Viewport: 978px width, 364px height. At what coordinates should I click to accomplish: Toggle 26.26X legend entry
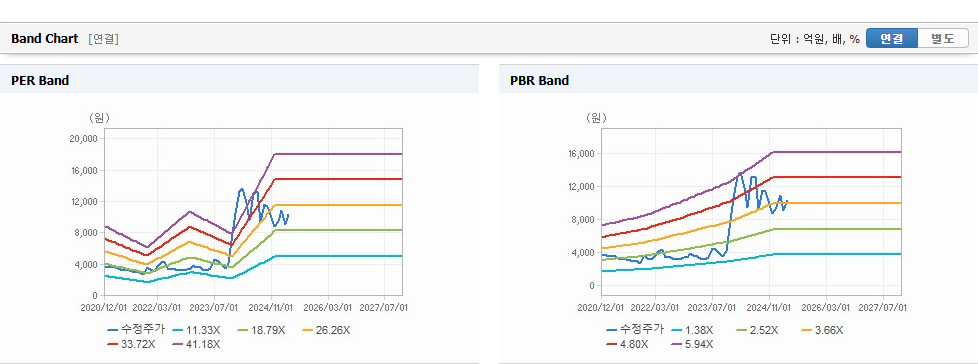click(x=326, y=330)
